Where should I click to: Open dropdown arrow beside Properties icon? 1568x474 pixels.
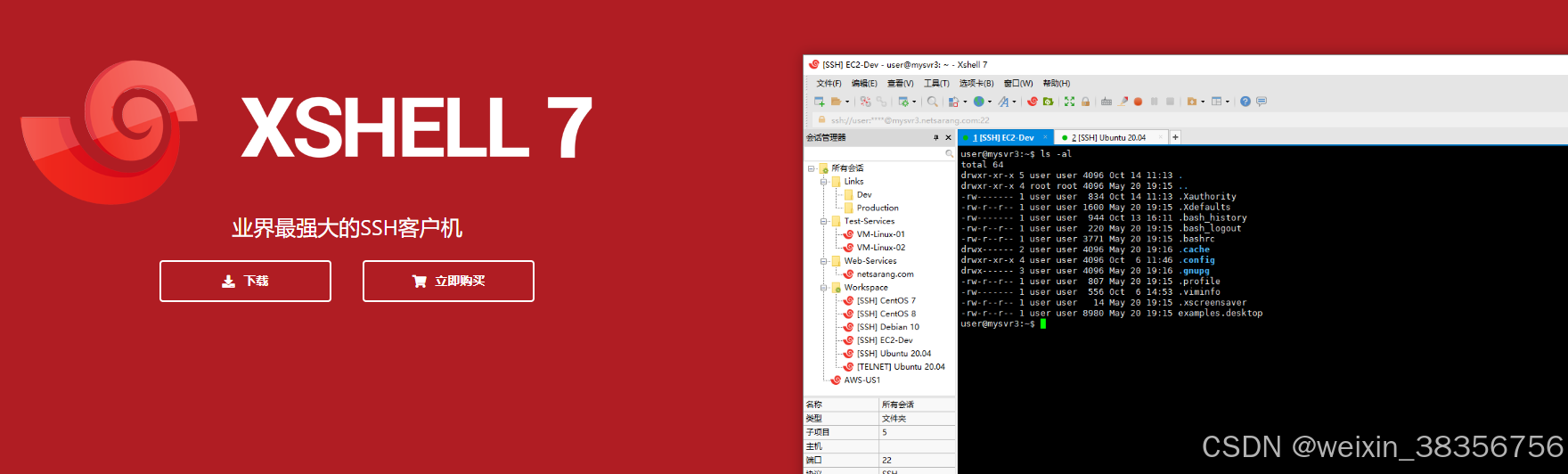914,102
